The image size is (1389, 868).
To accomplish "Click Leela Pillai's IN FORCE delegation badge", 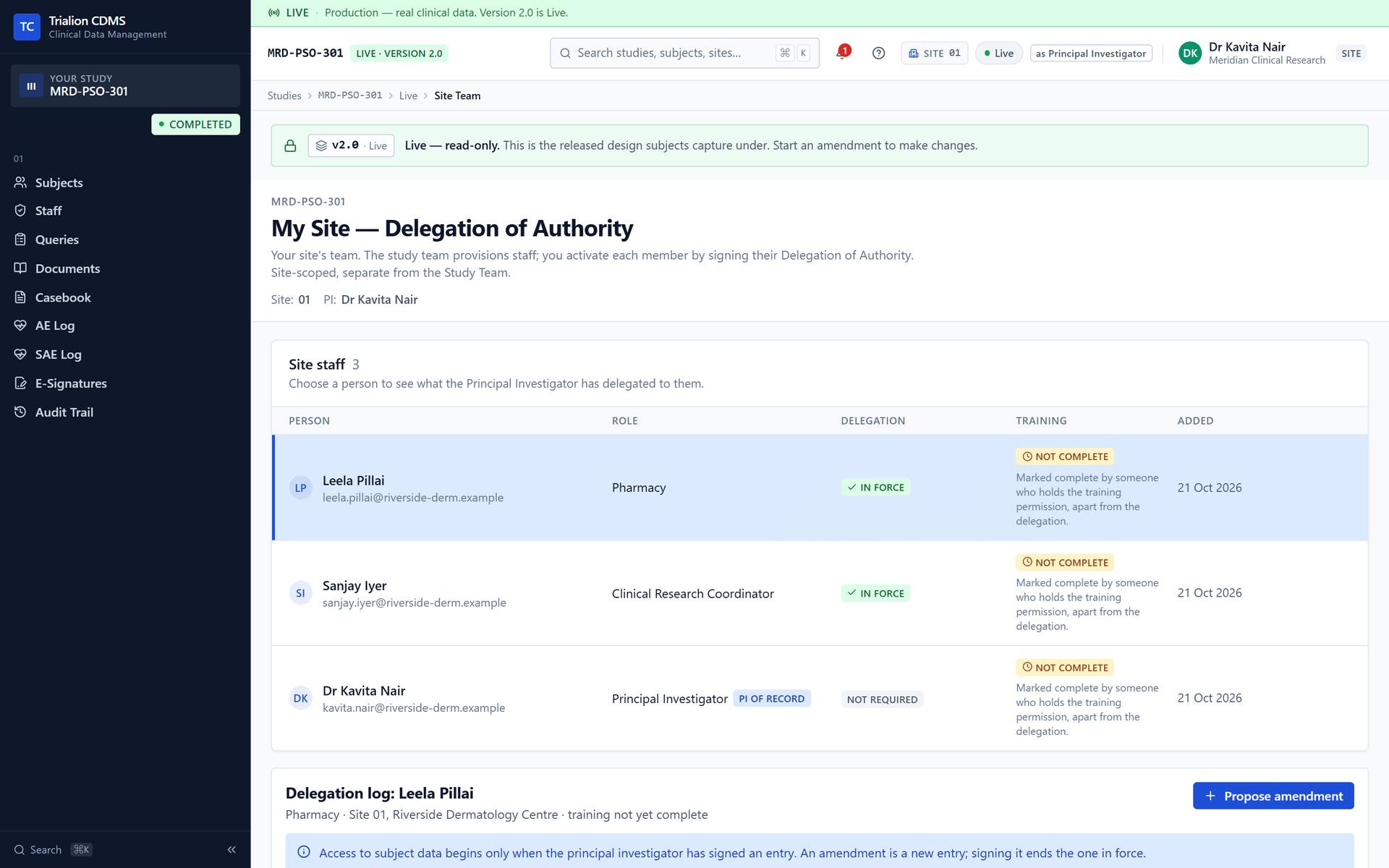I will tap(875, 488).
